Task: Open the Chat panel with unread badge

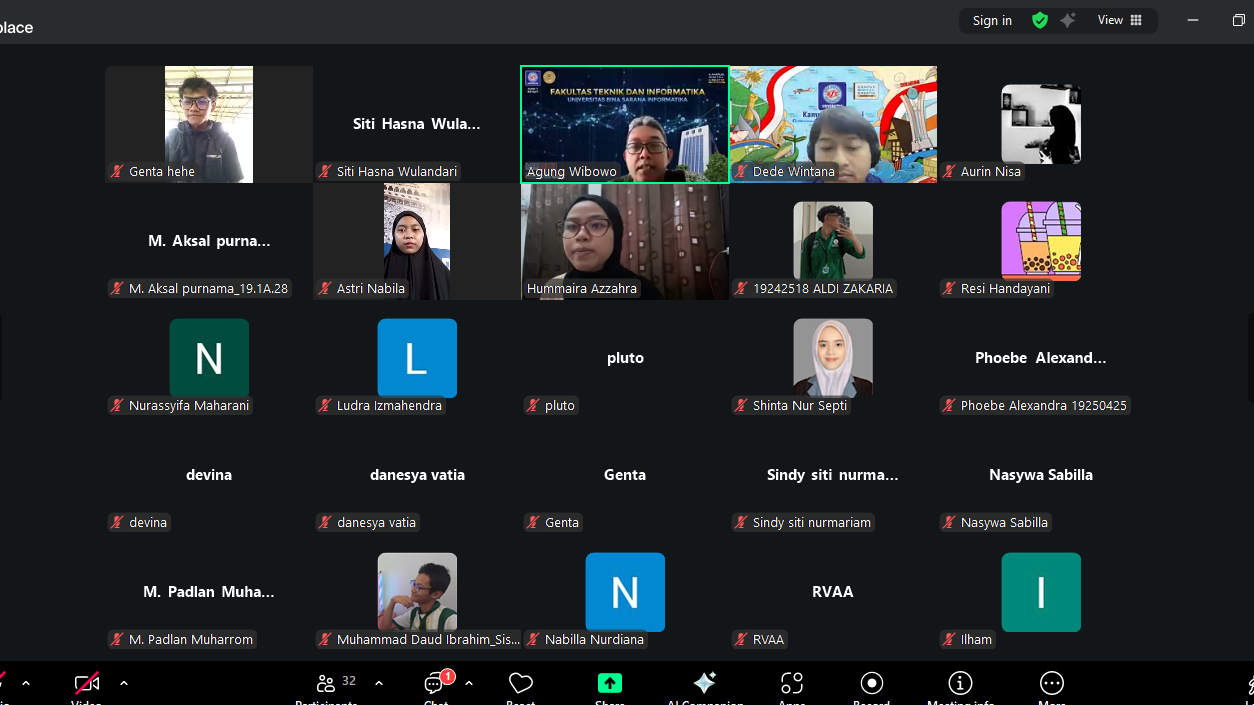Action: pyautogui.click(x=436, y=684)
